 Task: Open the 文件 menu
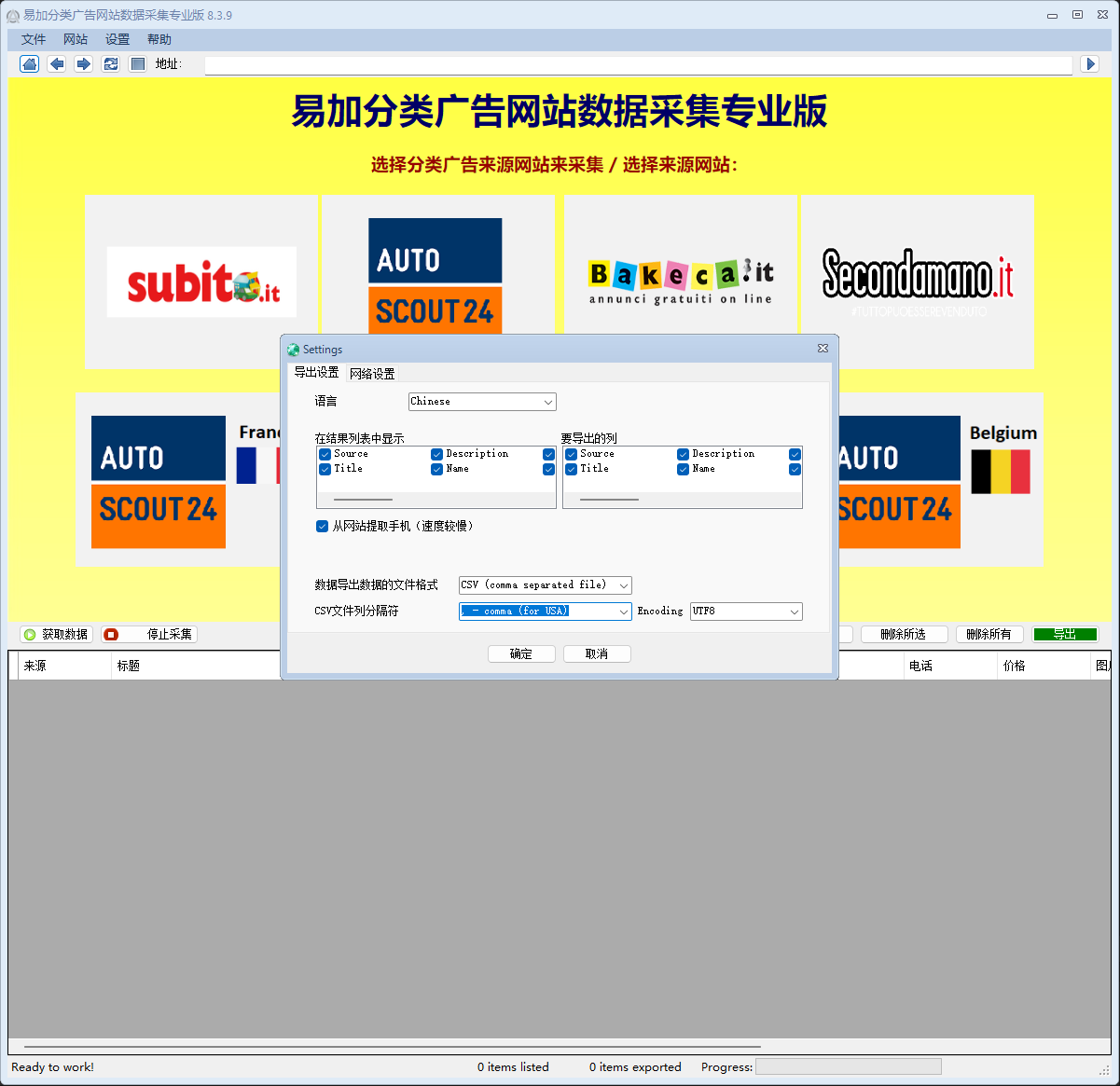34,39
